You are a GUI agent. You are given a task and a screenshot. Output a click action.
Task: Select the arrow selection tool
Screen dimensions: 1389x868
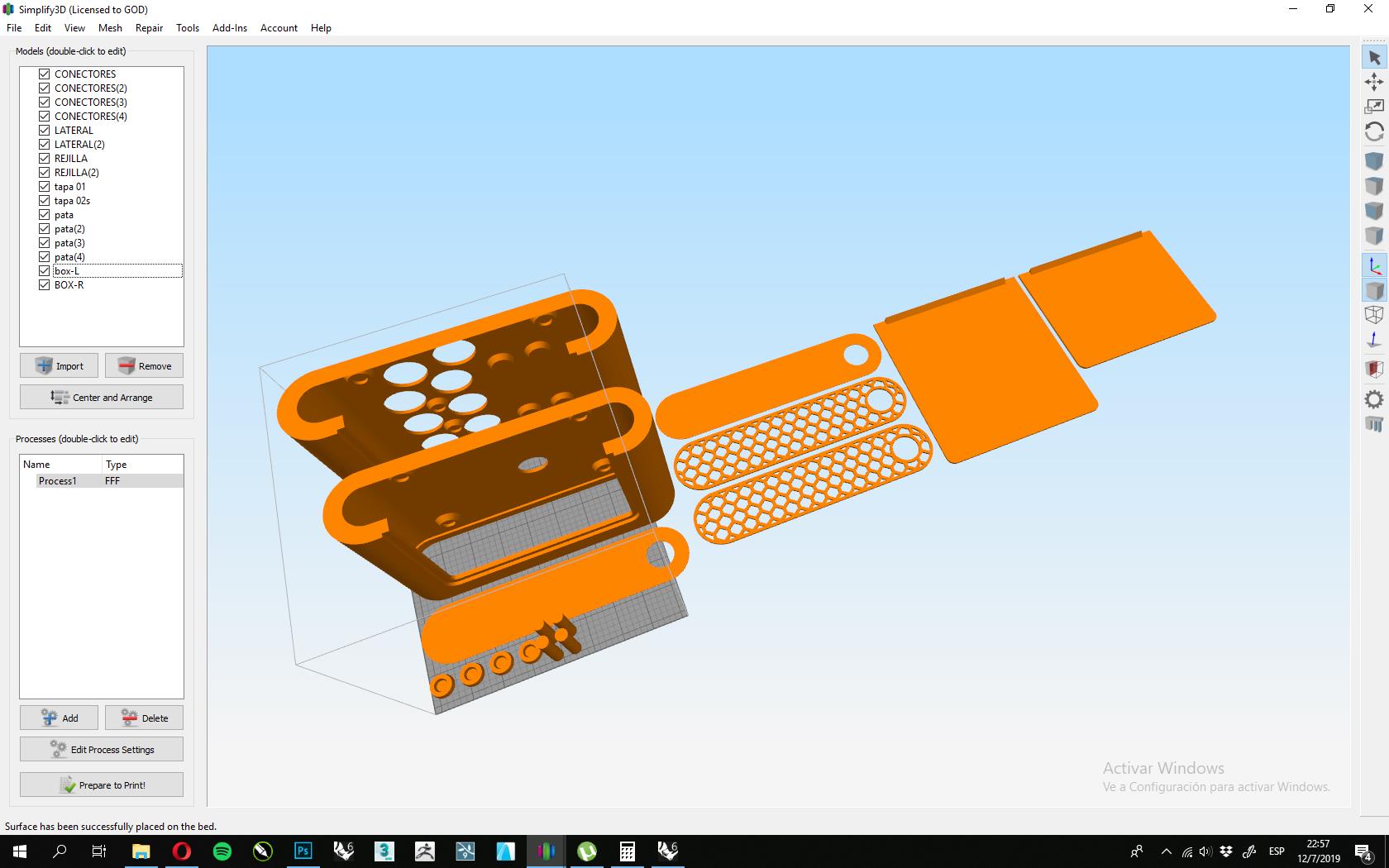[x=1374, y=58]
